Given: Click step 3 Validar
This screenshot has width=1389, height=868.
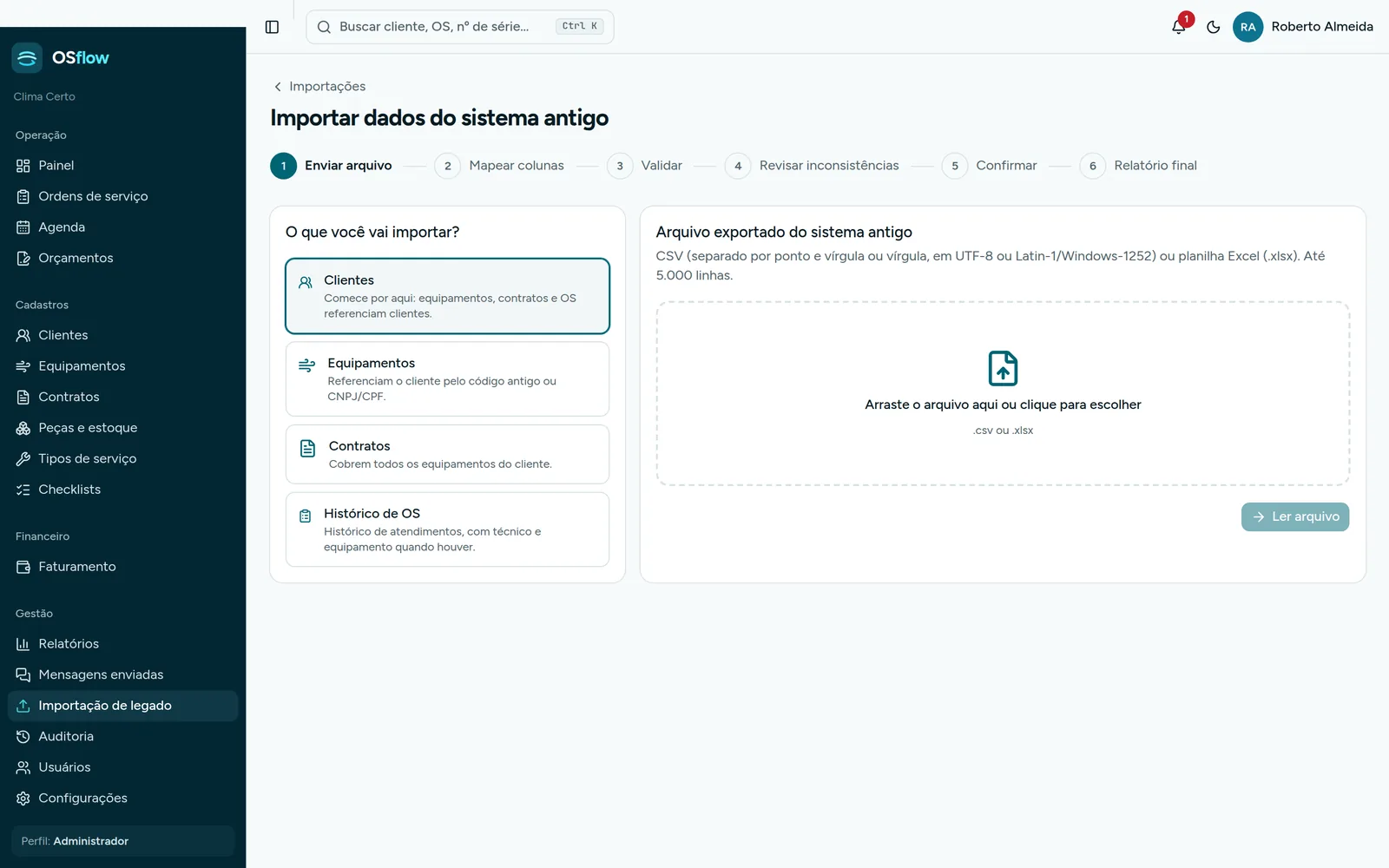Looking at the screenshot, I should coord(644,166).
